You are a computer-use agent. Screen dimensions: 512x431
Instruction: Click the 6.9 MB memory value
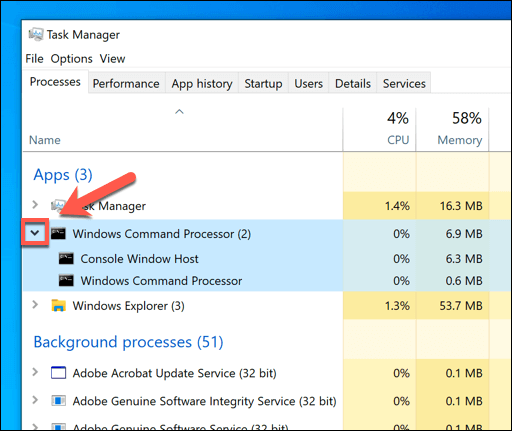coord(464,234)
